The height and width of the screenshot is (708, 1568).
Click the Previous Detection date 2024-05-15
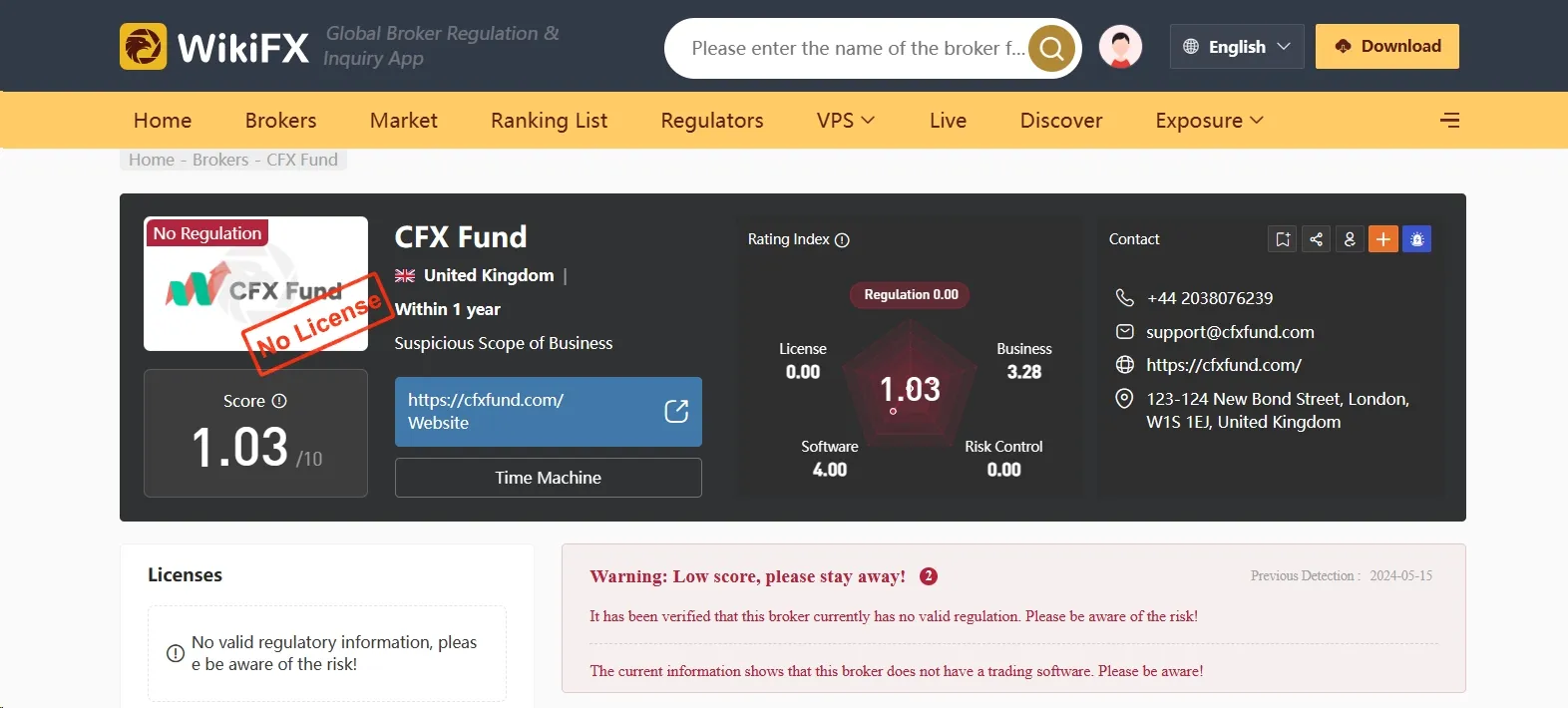tap(1400, 575)
